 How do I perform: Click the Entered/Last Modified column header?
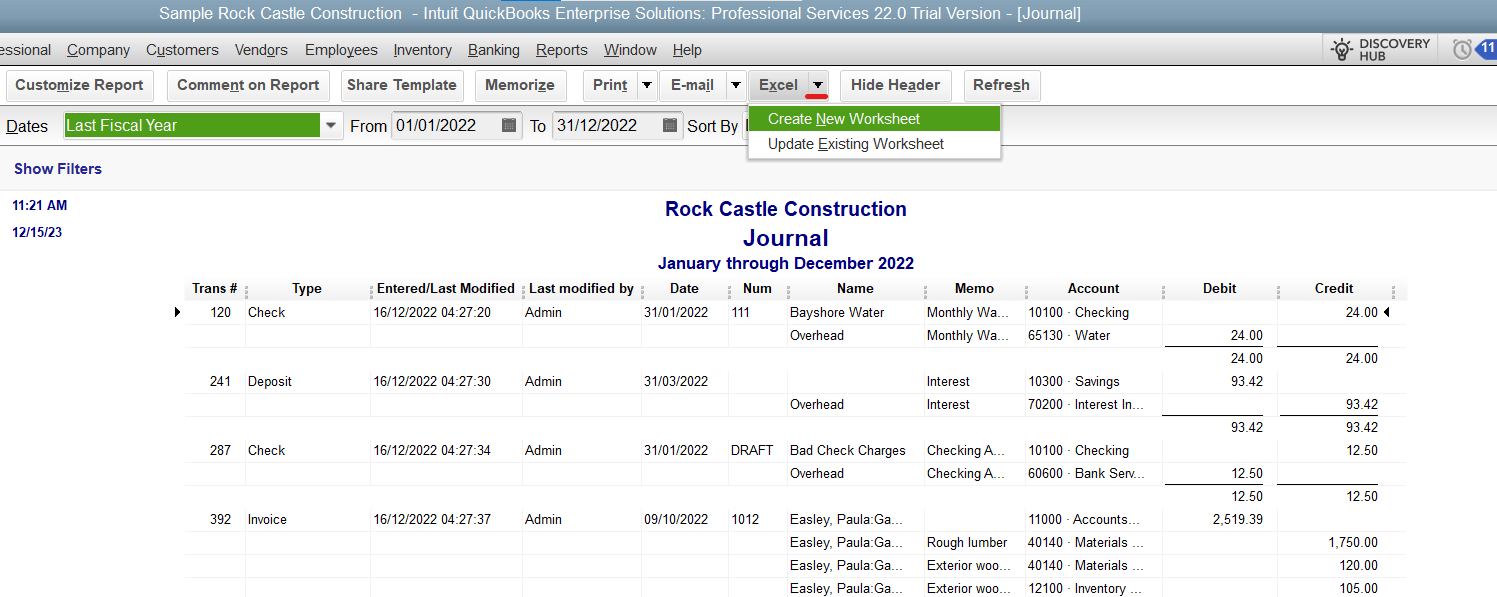(446, 289)
